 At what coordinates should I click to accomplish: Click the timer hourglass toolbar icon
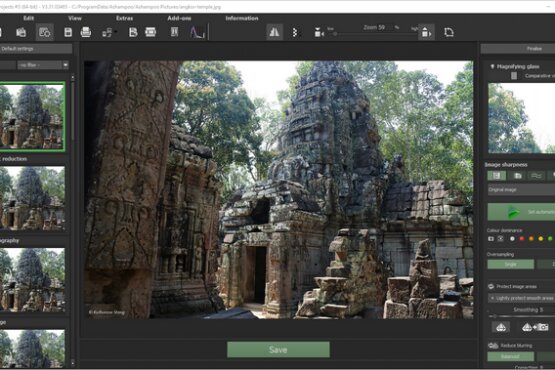[x=174, y=32]
